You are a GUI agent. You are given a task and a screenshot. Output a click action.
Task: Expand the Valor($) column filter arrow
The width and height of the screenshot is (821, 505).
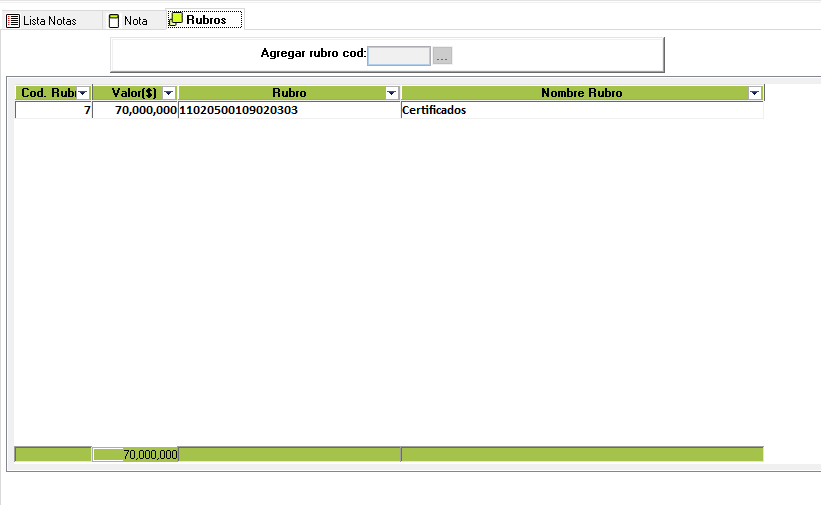[169, 93]
